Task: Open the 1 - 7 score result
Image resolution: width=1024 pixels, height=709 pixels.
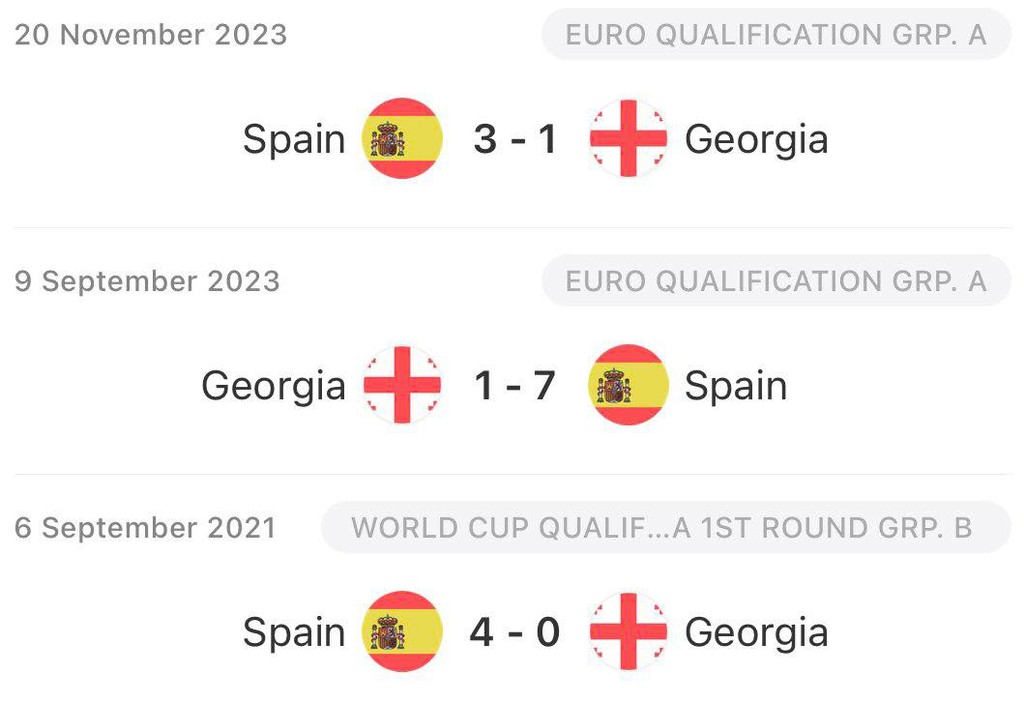Action: (x=515, y=385)
